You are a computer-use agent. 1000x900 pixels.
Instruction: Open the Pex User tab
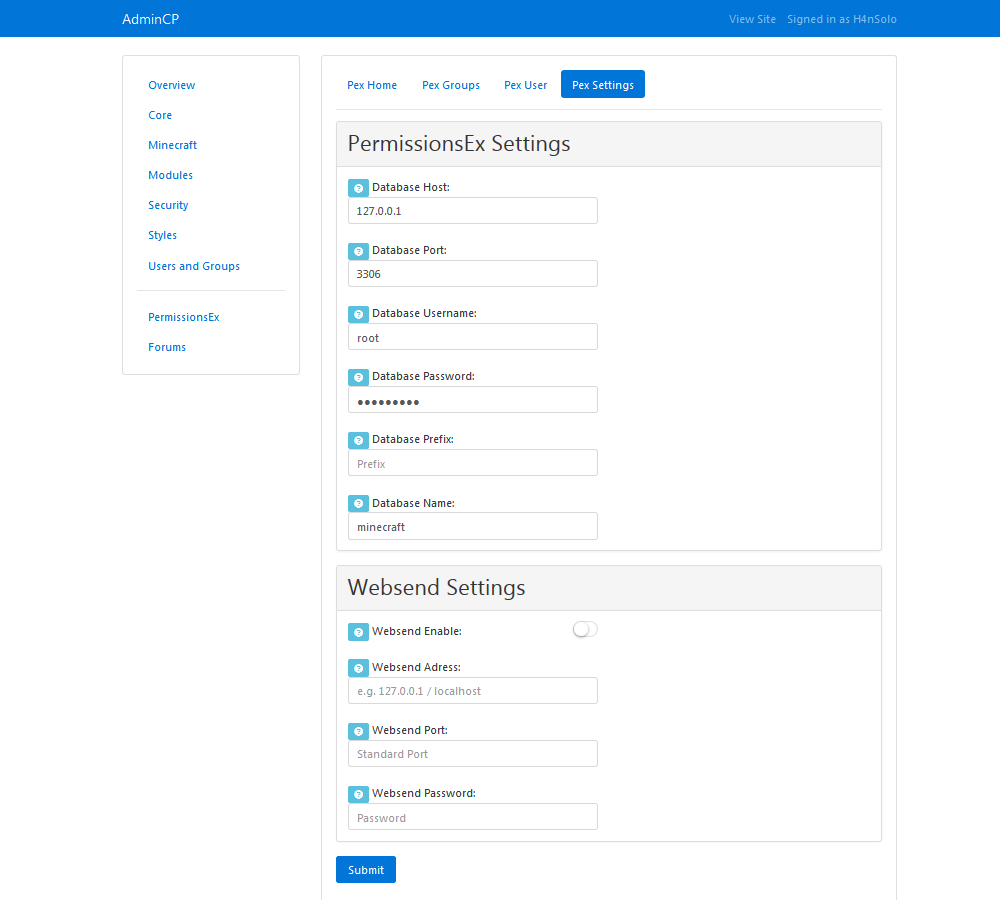[525, 85]
